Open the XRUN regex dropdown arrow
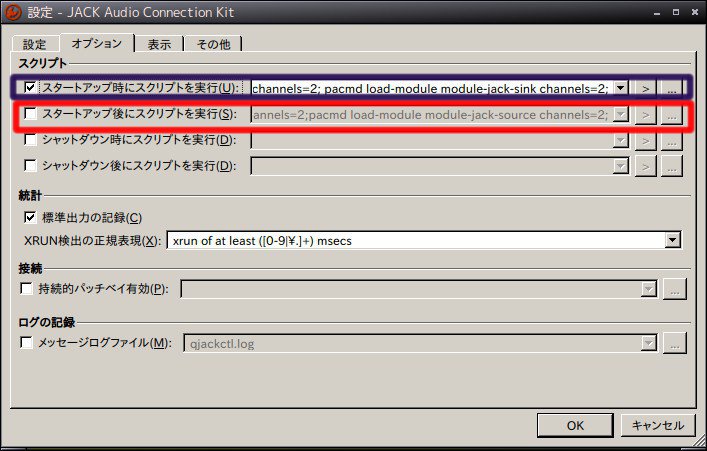Viewport: 707px width, 451px height. (x=672, y=240)
